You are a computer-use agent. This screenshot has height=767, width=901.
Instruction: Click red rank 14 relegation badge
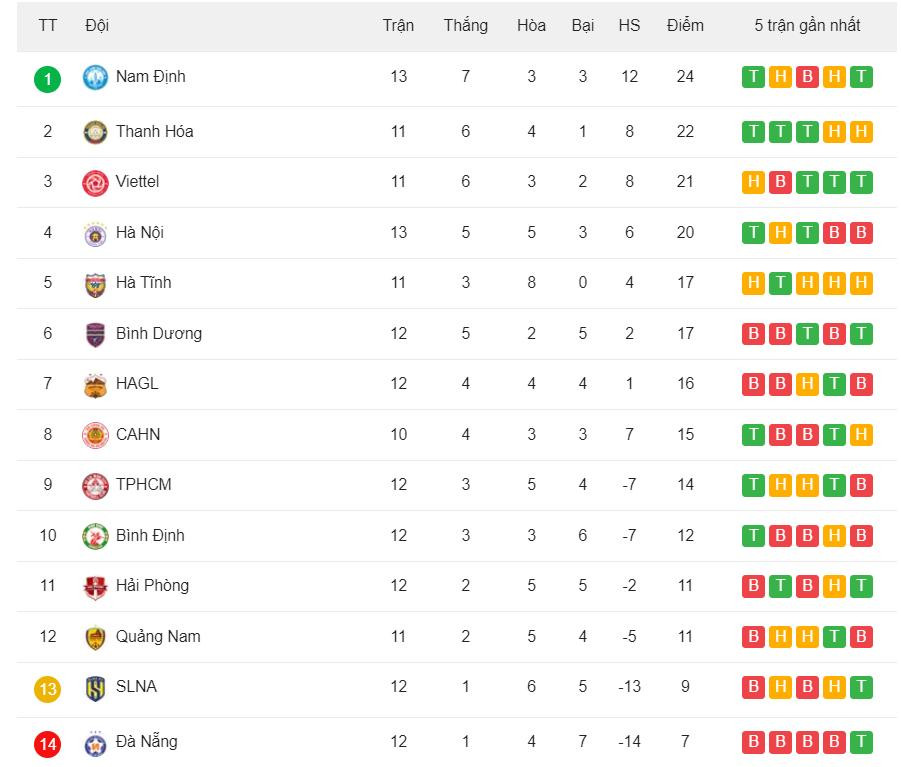tap(47, 743)
